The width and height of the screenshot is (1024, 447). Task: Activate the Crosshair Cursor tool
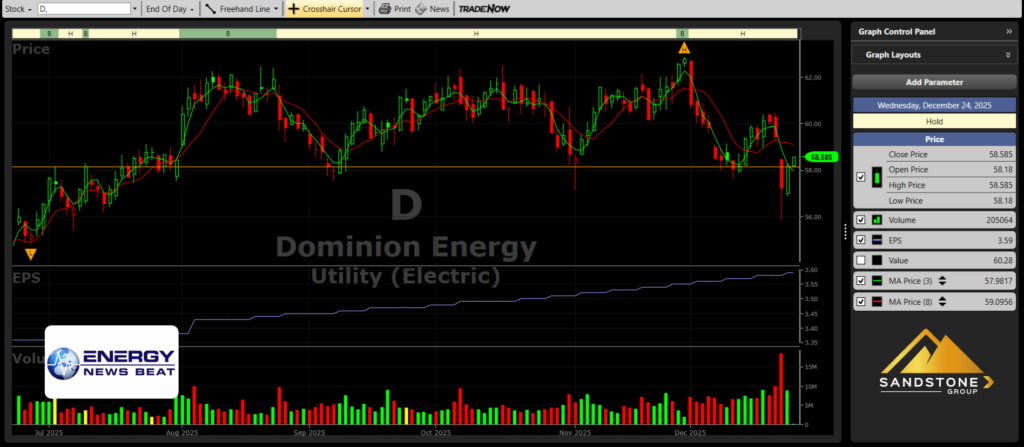[x=325, y=9]
